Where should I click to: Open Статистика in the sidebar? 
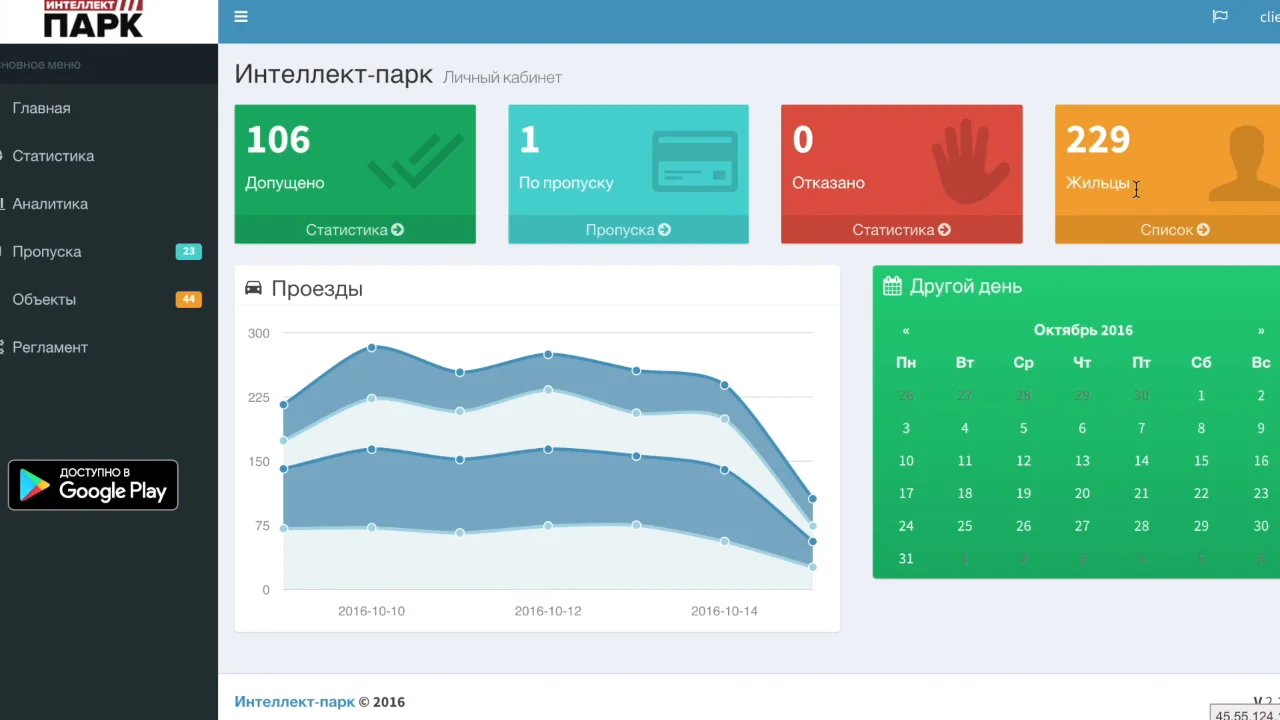(109, 156)
